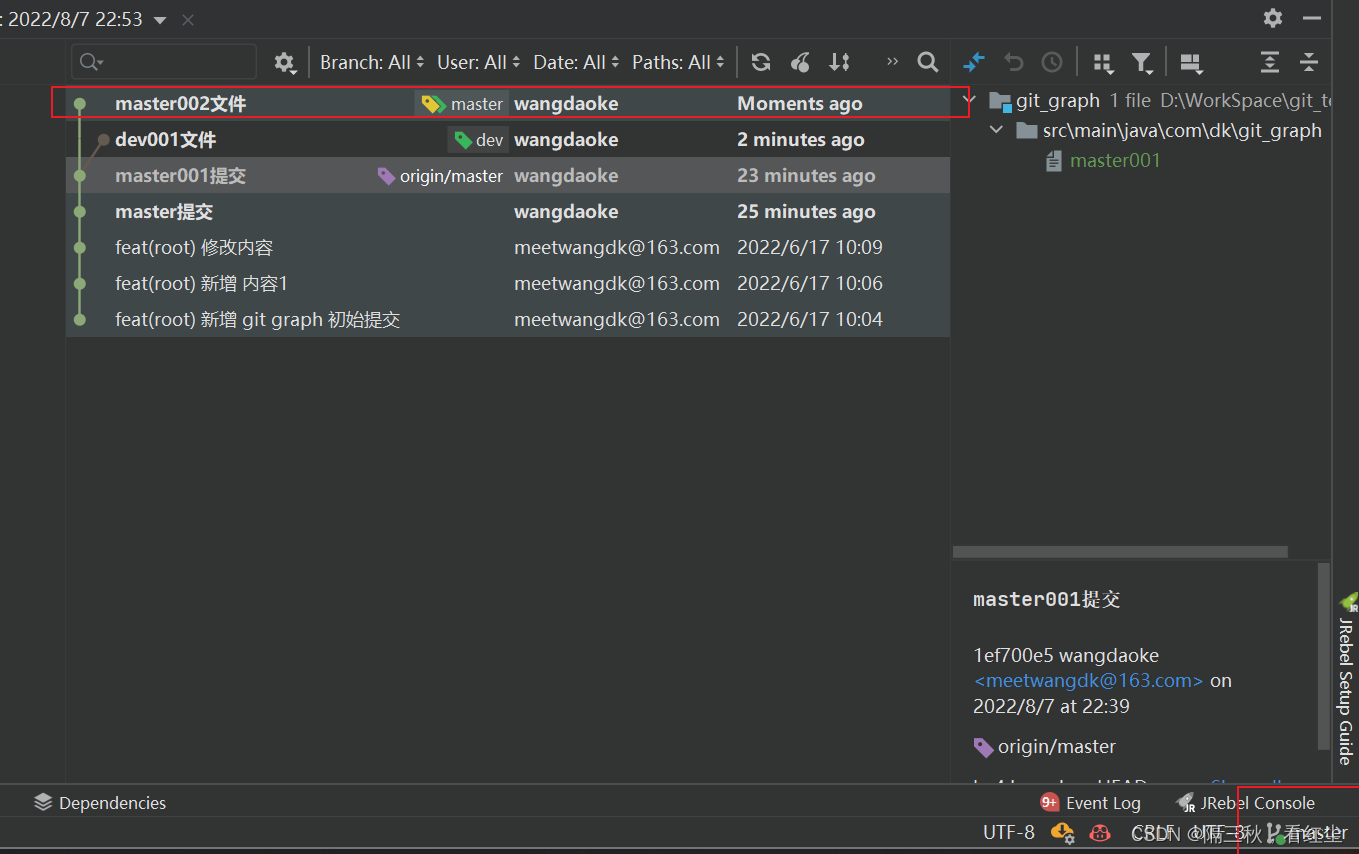Open the Group By icon menu
The height and width of the screenshot is (854, 1359).
(x=1103, y=62)
